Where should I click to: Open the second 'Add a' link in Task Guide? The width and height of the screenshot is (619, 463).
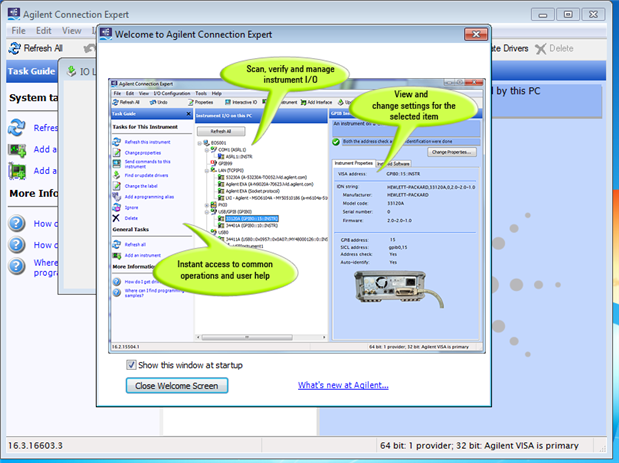(x=45, y=171)
